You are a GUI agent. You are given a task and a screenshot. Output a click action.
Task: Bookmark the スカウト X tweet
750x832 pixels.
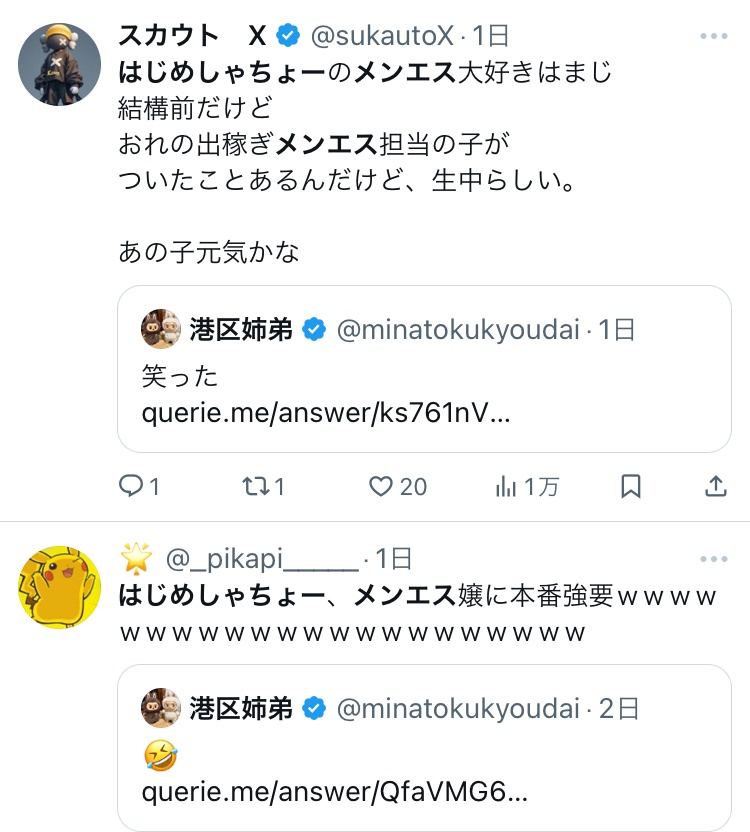[x=631, y=486]
